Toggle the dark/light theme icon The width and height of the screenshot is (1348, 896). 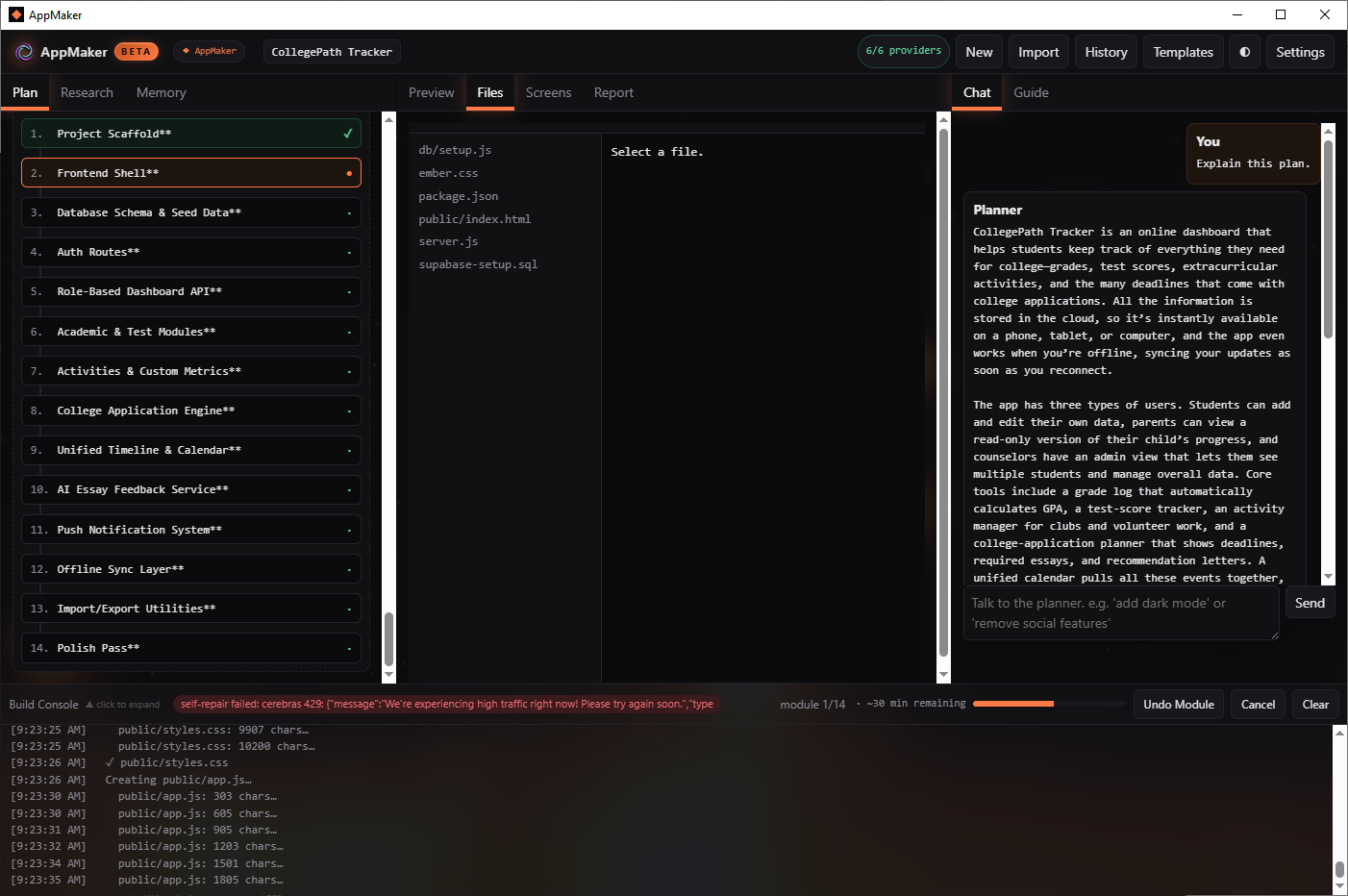[x=1245, y=52]
